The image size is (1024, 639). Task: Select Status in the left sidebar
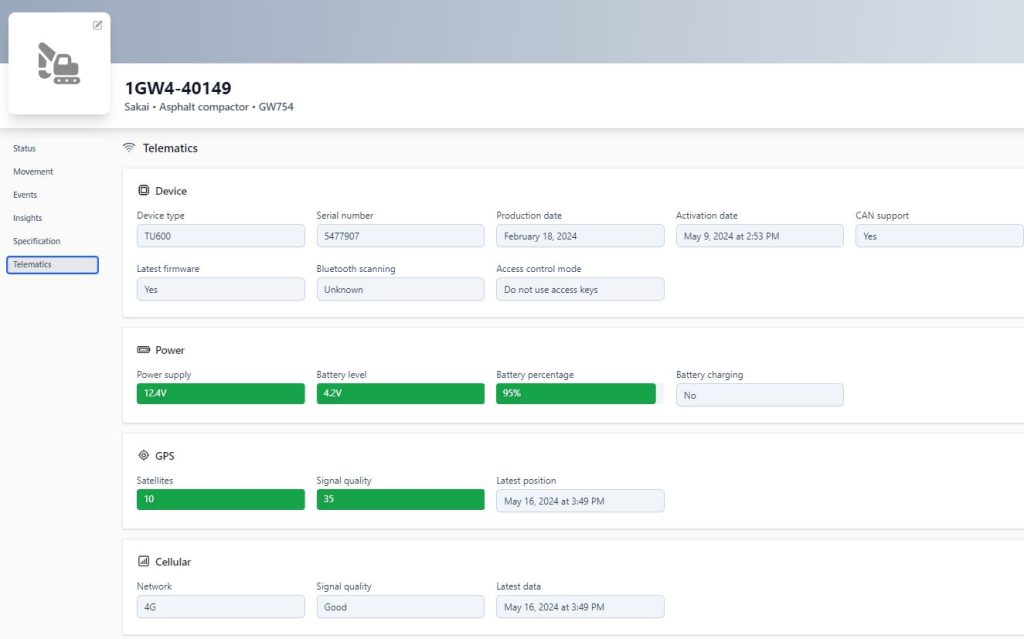pos(24,148)
